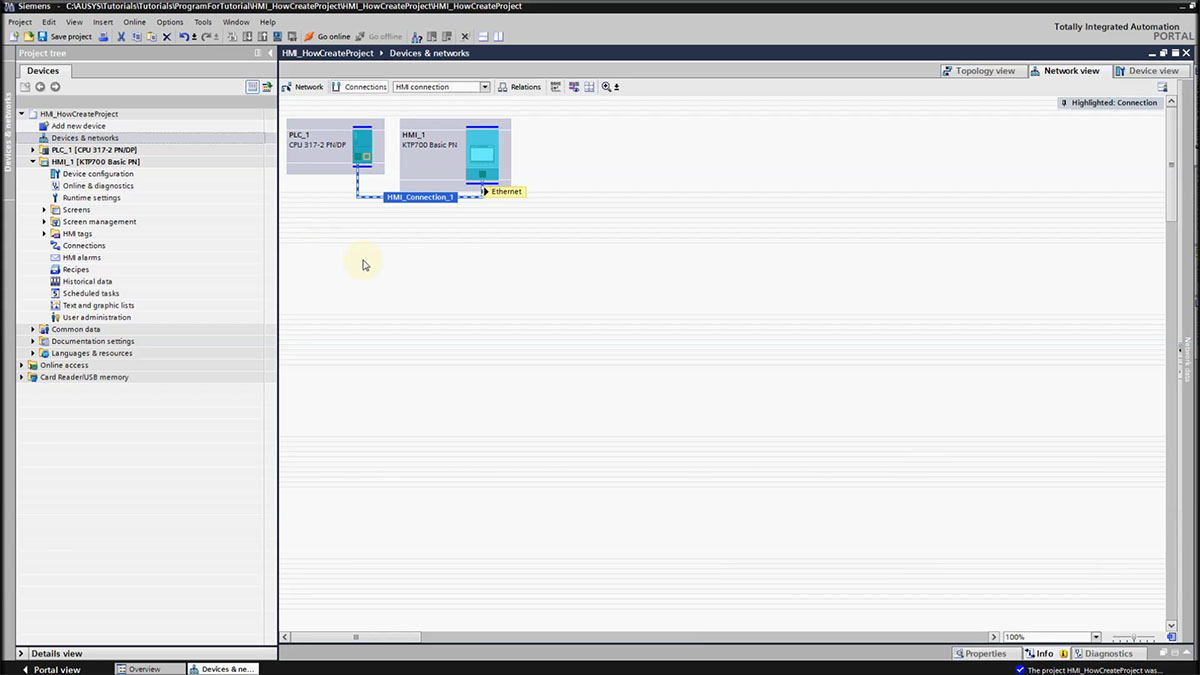Screen dimensions: 1200x675
Task: Open the Insert menu
Action: [x=103, y=22]
